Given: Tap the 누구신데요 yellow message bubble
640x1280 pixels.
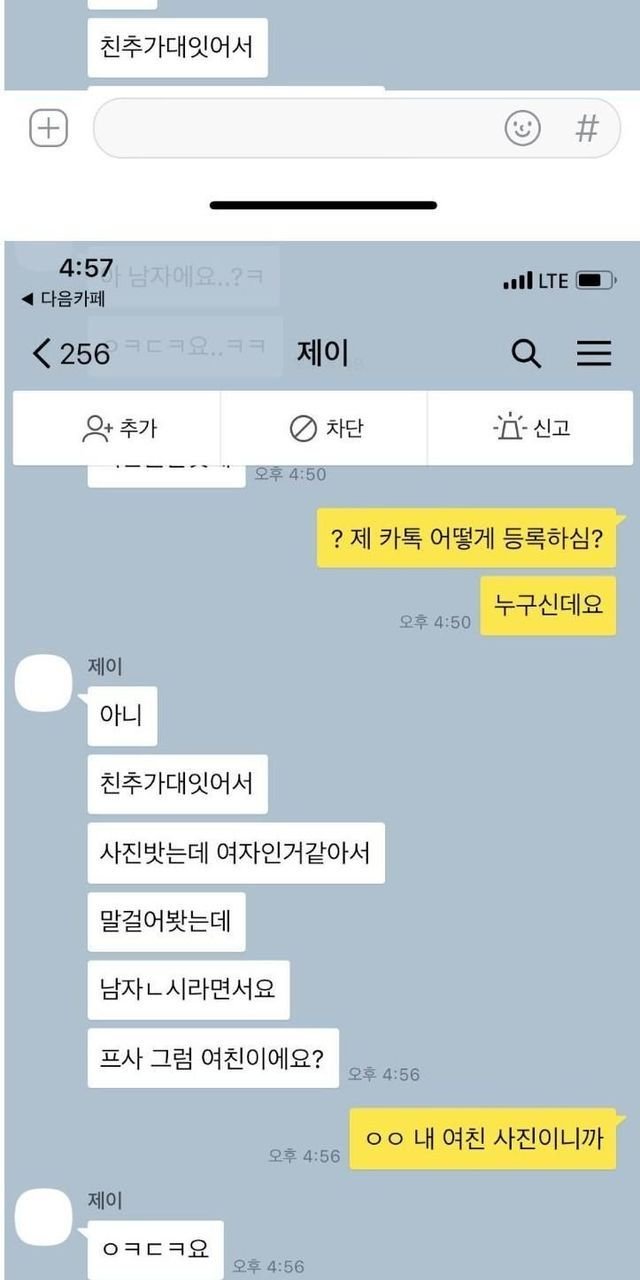Looking at the screenshot, I should coord(548,606).
